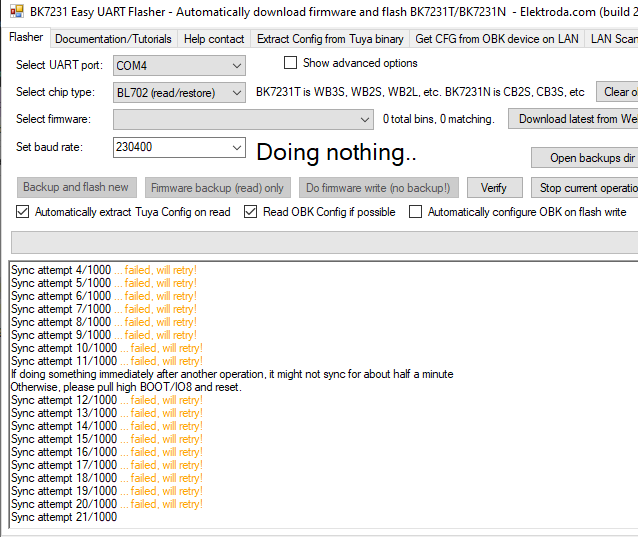The image size is (638, 537).
Task: Click the 'Select UART port:' label
Action: 59,65
